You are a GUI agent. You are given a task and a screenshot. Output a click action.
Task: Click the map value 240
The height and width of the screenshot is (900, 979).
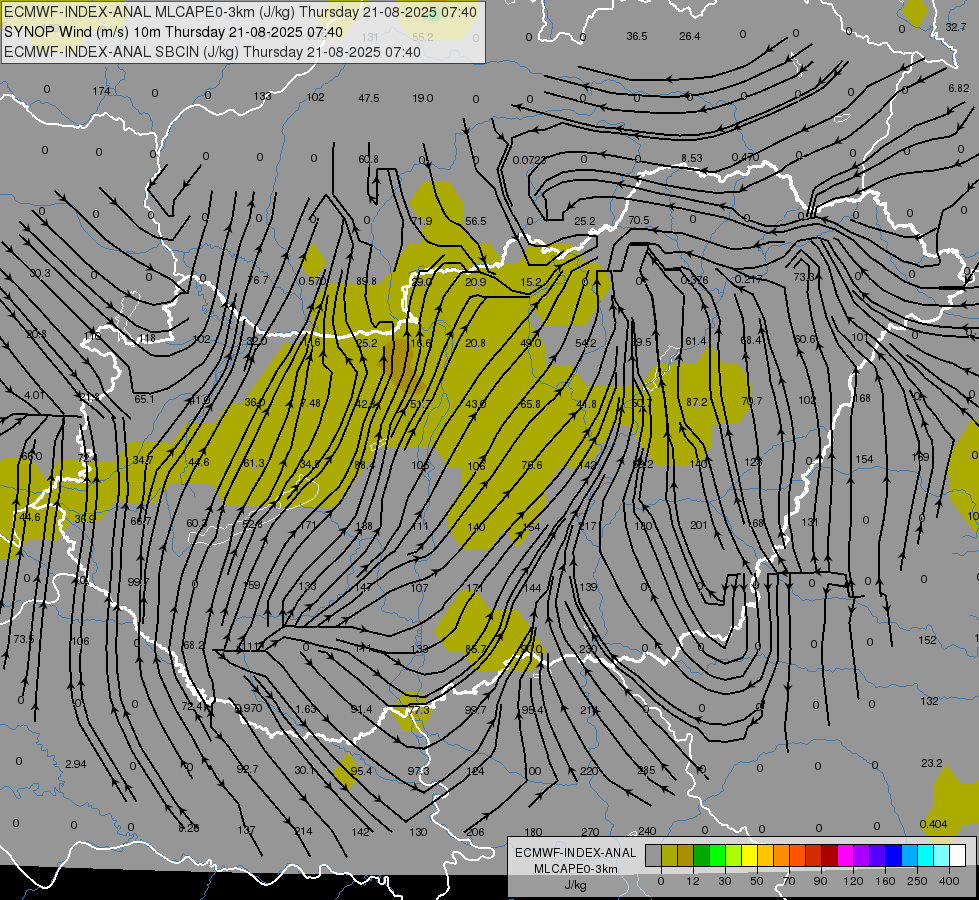click(x=647, y=831)
